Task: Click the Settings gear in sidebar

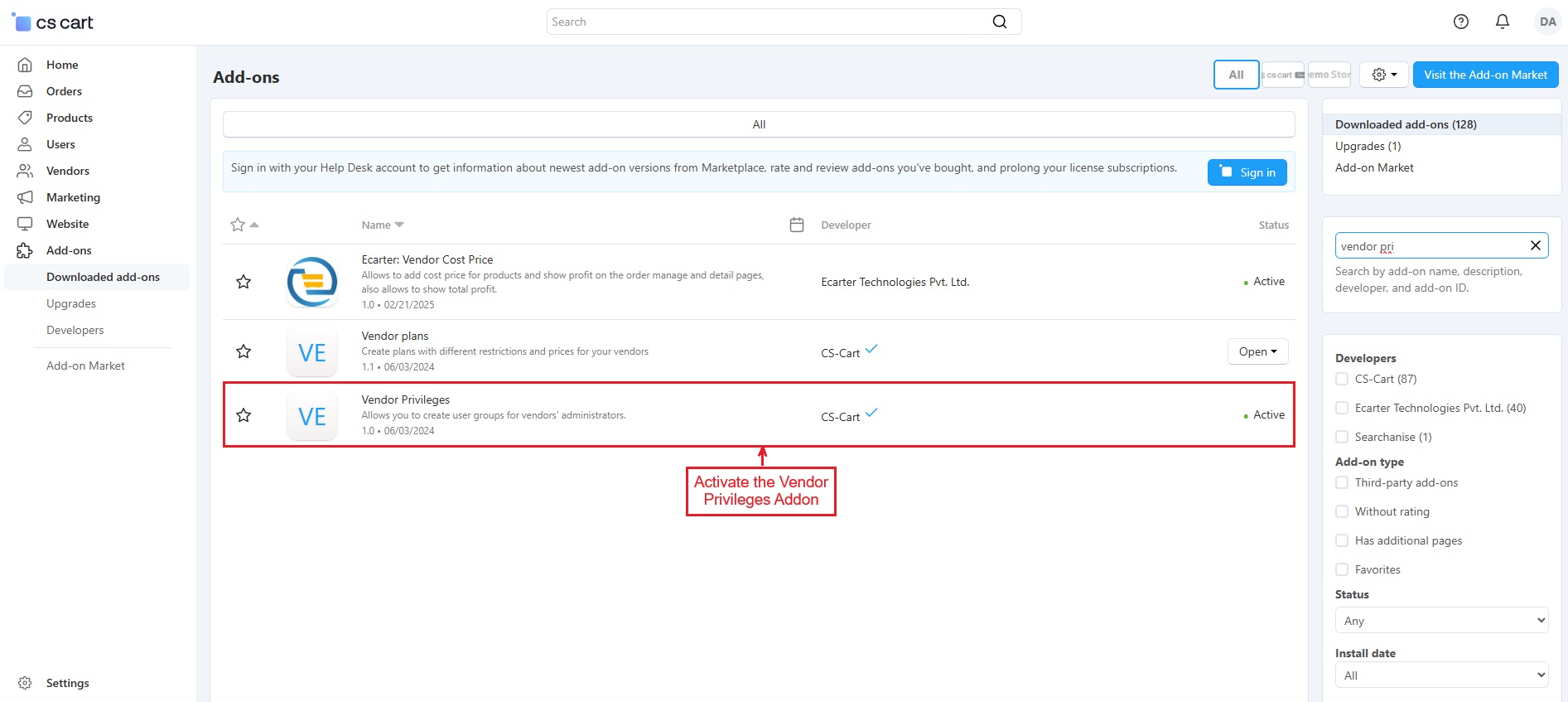Action: coord(25,683)
